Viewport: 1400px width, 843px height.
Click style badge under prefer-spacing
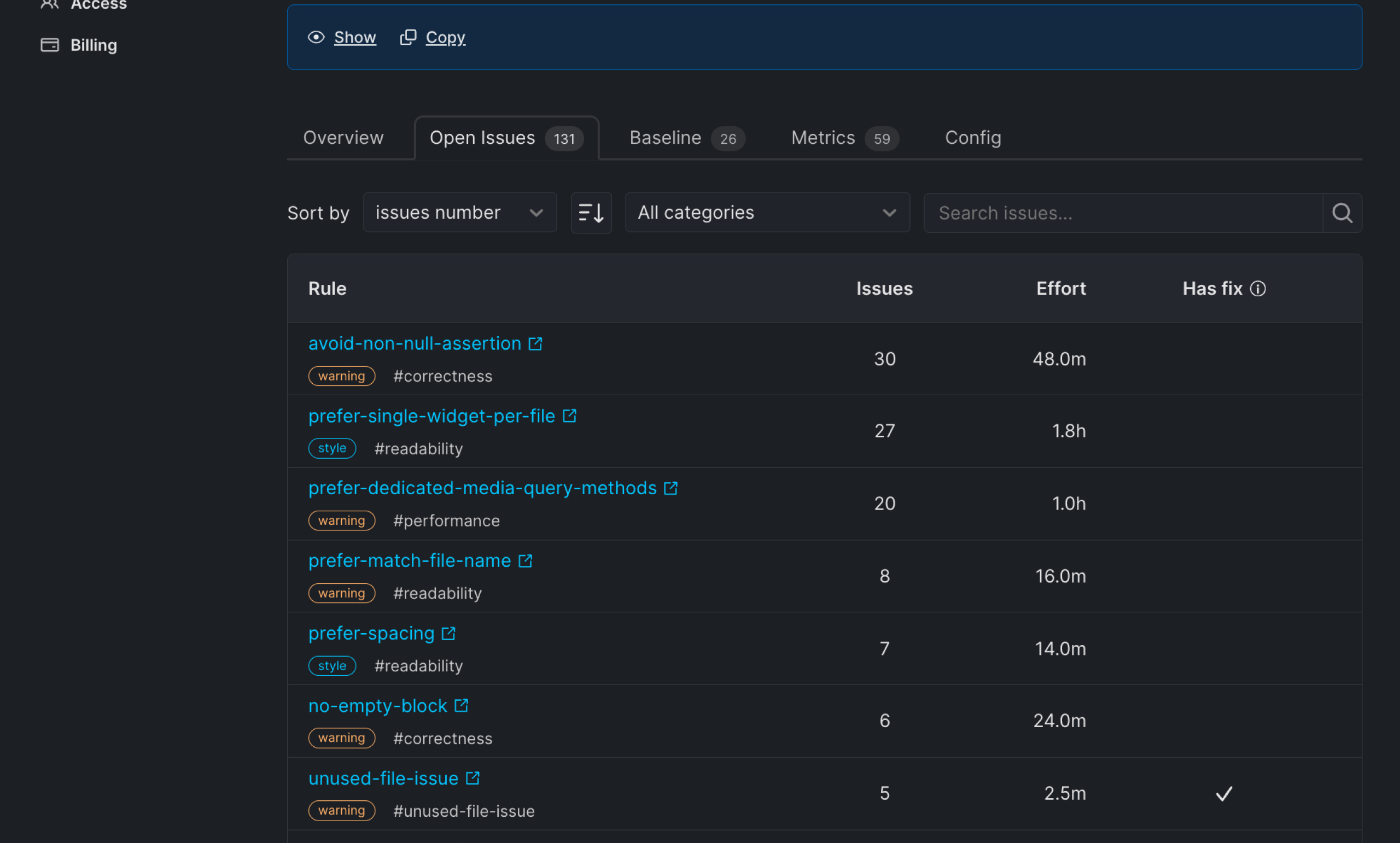(x=332, y=666)
